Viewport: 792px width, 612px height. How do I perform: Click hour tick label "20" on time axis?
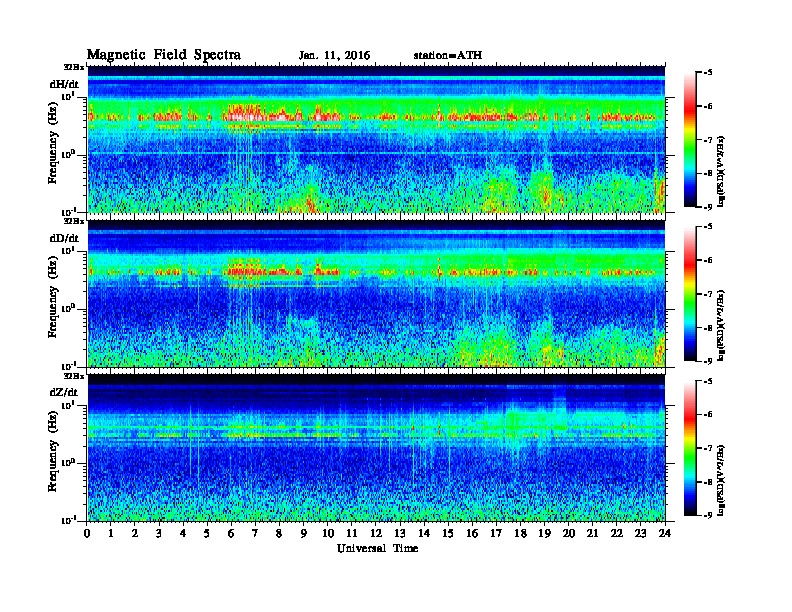click(x=569, y=534)
